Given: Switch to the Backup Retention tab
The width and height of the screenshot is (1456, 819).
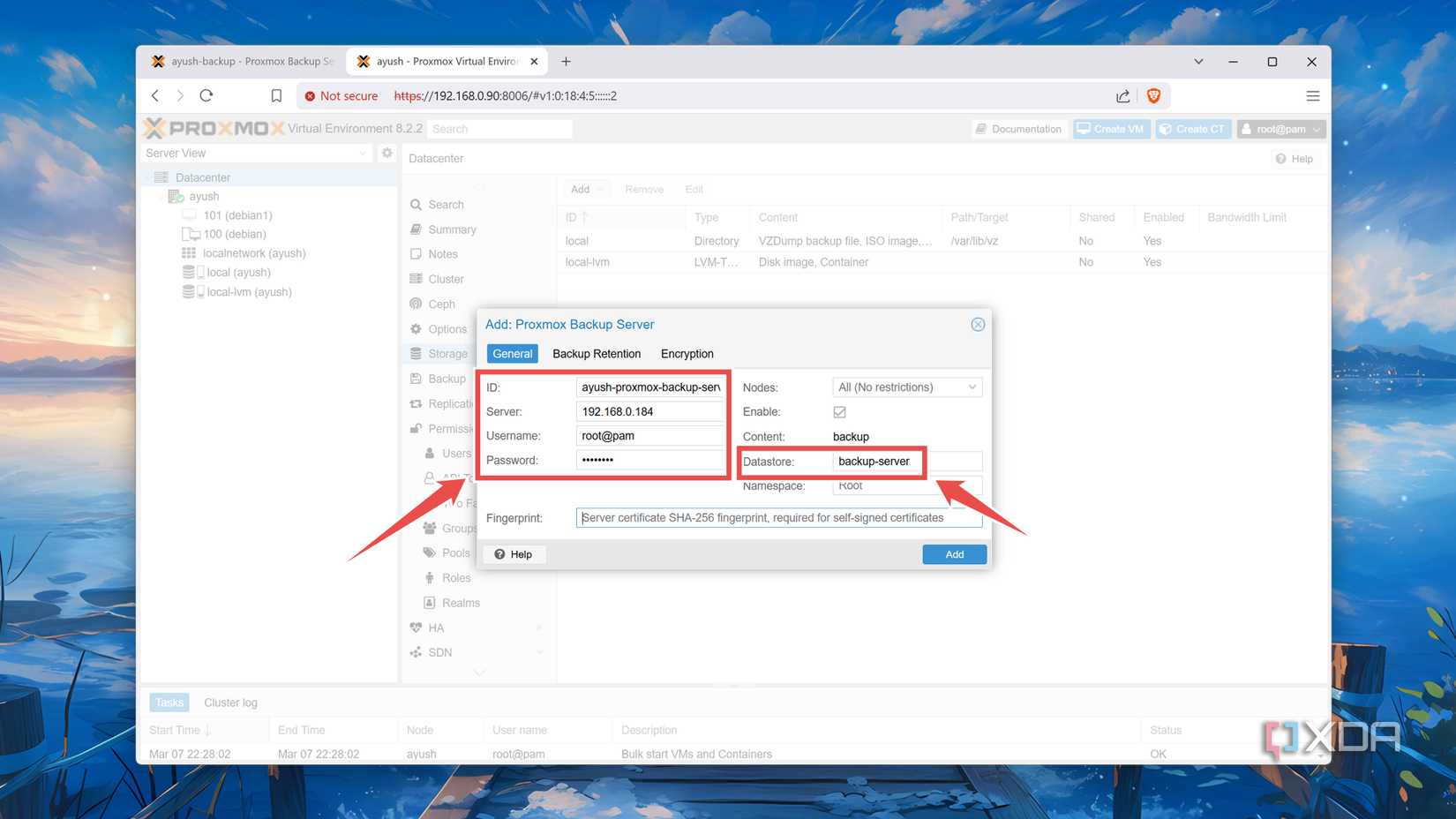Looking at the screenshot, I should 597,353.
